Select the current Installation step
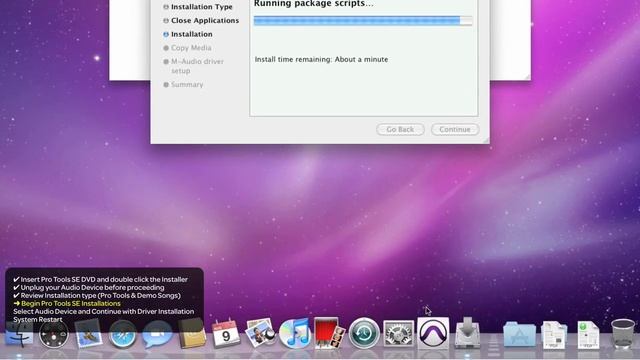 [188, 34]
